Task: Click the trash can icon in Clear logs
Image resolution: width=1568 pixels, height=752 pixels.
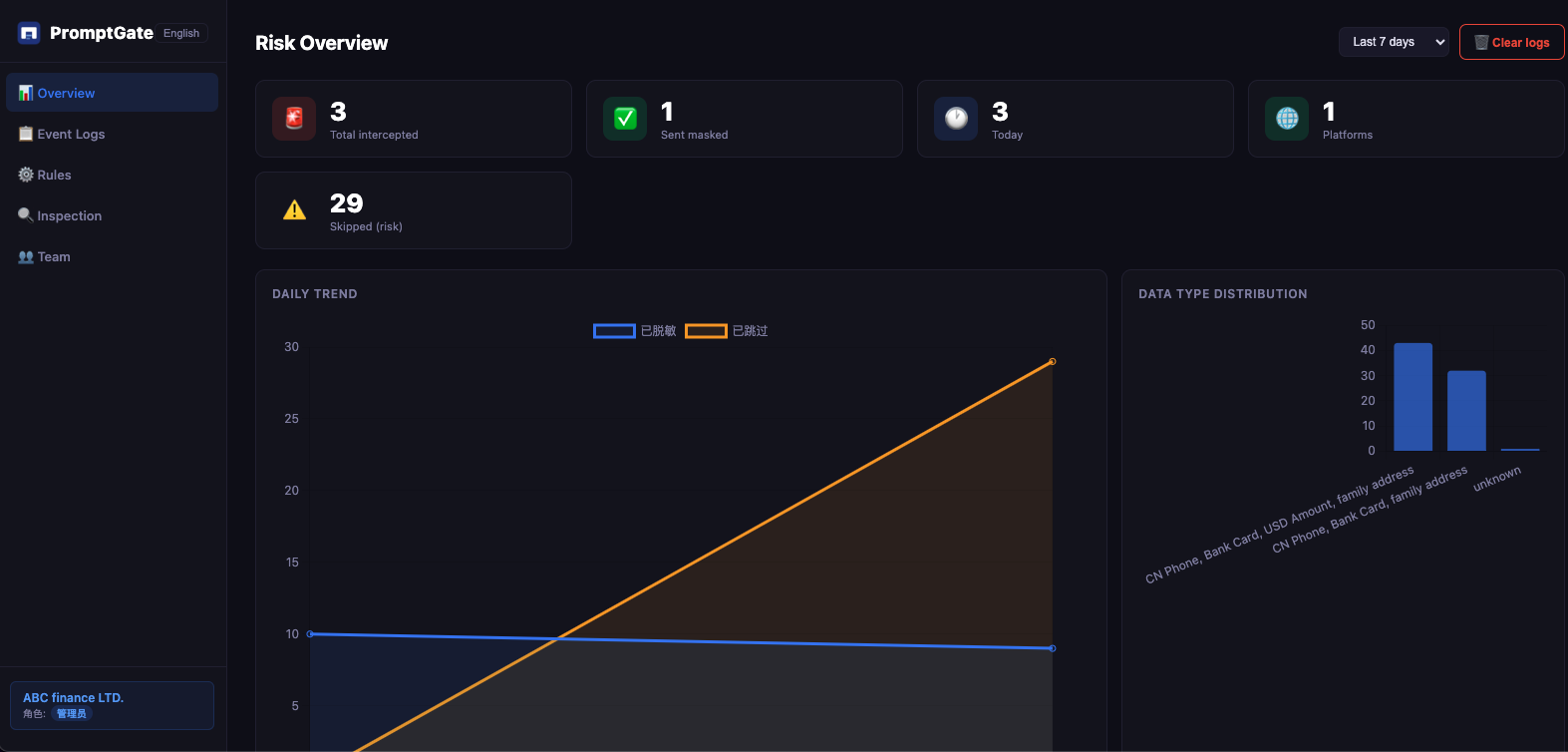Action: coord(1481,42)
